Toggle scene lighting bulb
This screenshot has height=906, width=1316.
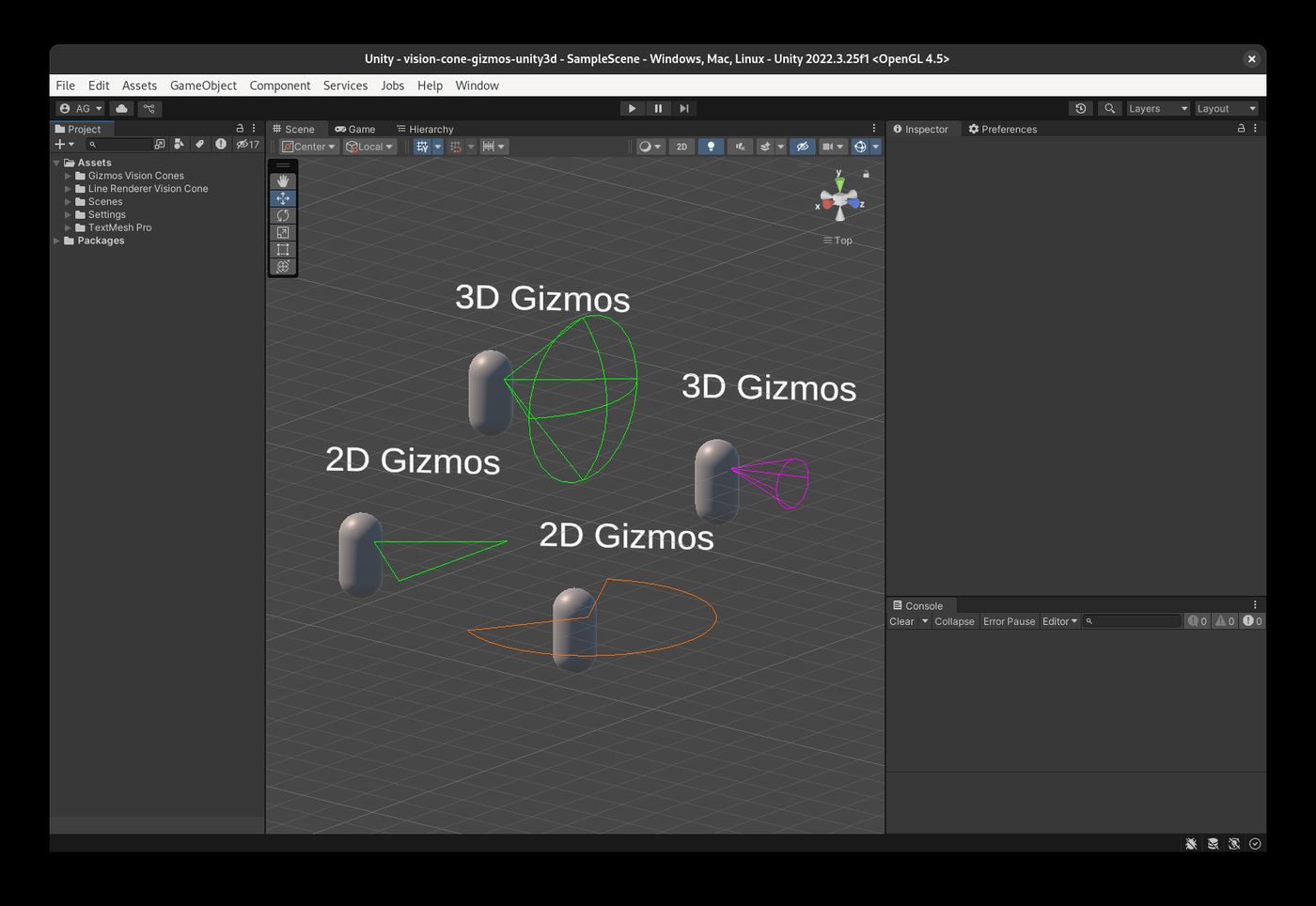point(711,147)
